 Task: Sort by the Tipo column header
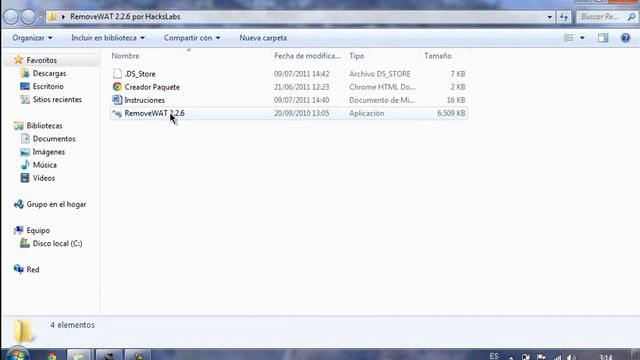[357, 56]
